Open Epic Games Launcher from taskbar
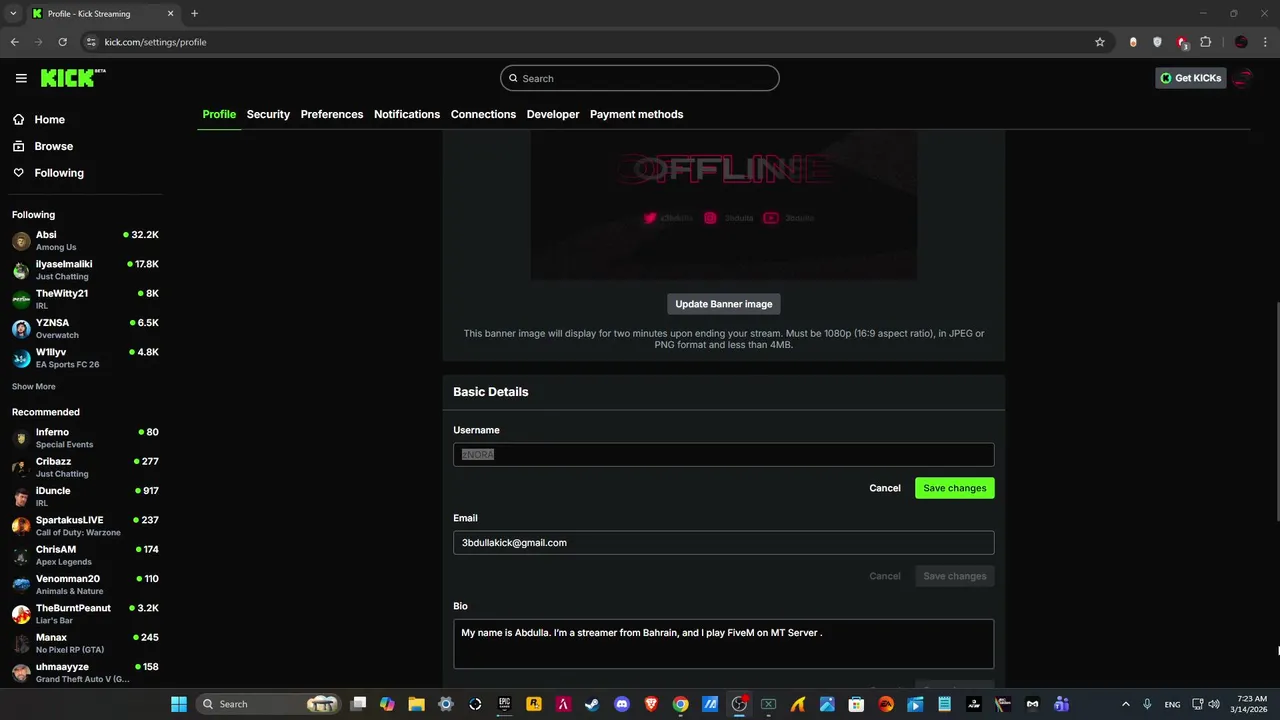Image resolution: width=1280 pixels, height=720 pixels. click(x=505, y=704)
